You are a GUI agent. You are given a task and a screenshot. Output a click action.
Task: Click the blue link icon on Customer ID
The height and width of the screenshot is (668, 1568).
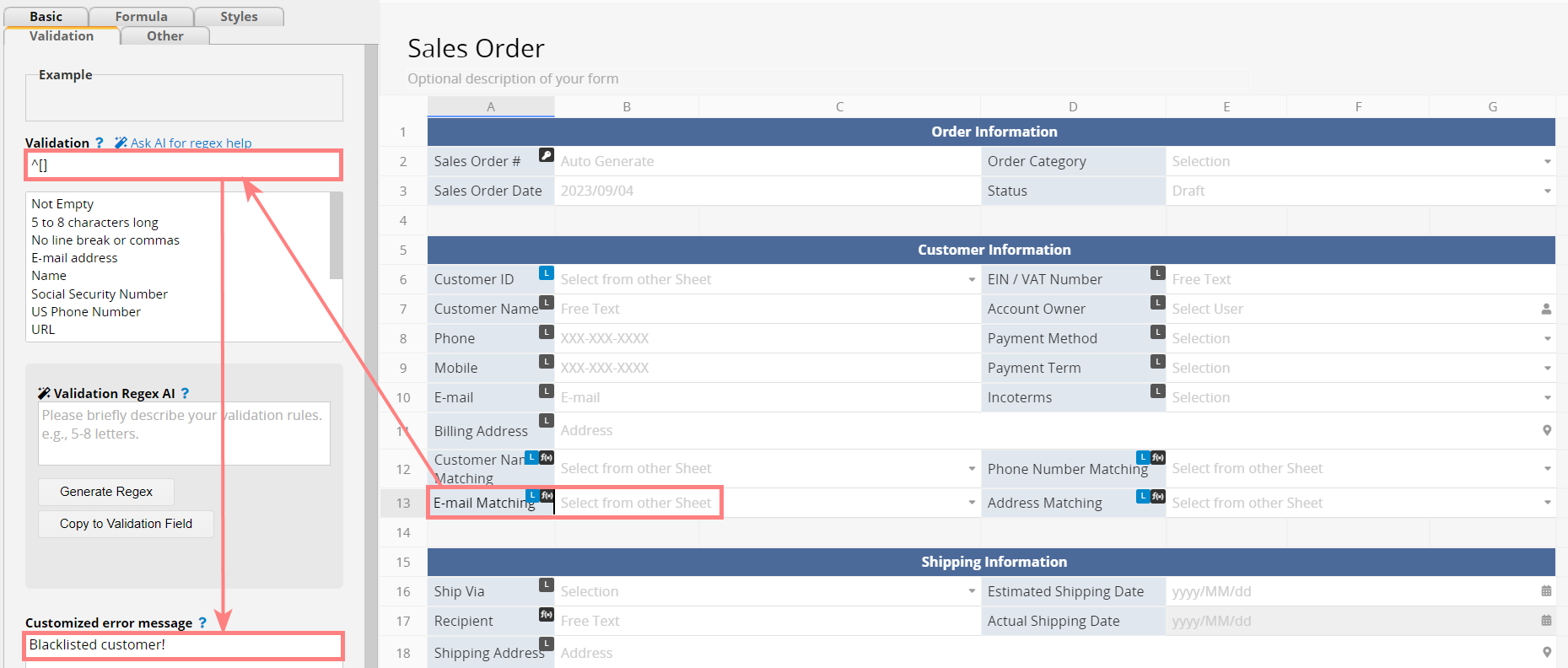(546, 273)
